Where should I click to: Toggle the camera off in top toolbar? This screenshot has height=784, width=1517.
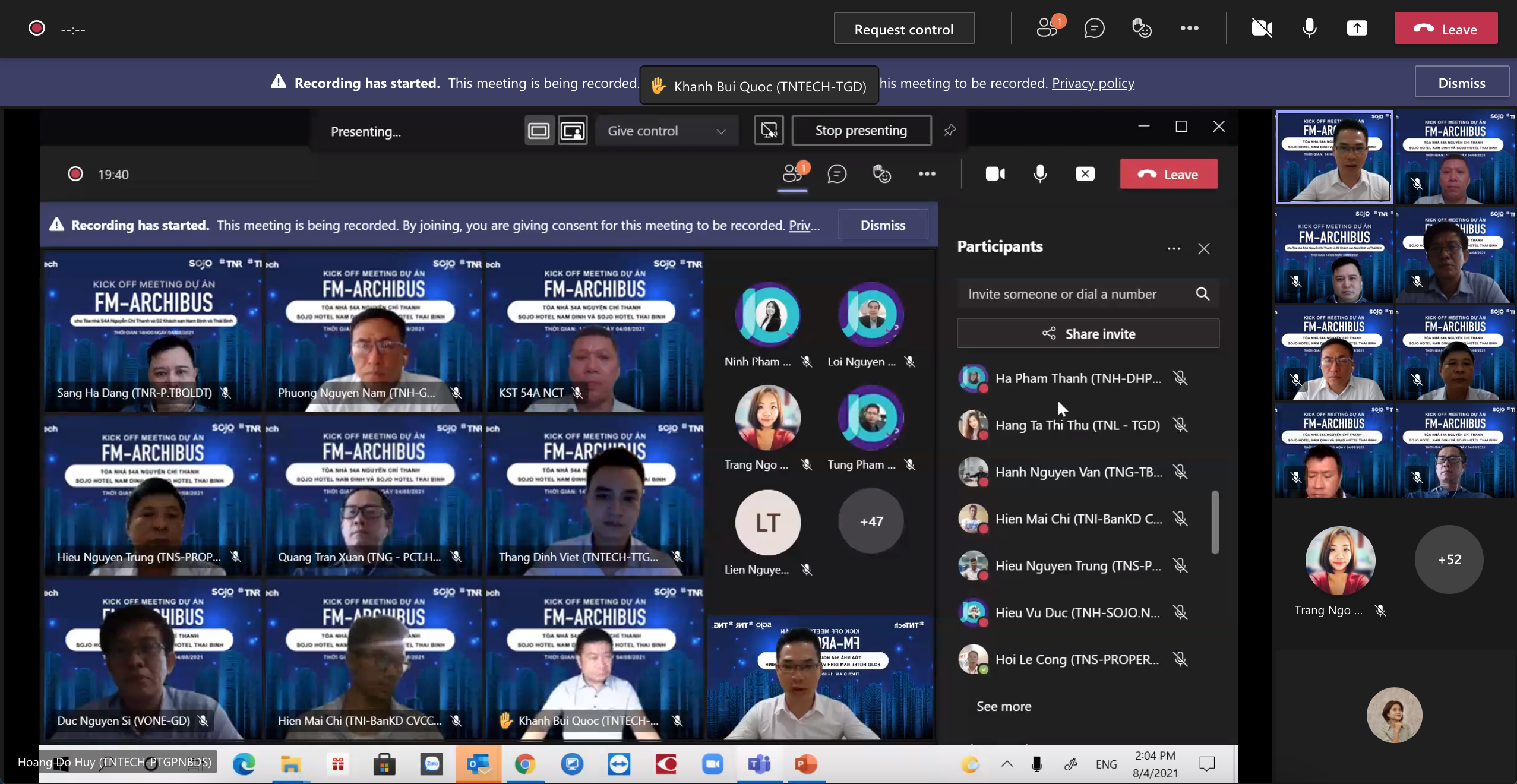pyautogui.click(x=1262, y=29)
